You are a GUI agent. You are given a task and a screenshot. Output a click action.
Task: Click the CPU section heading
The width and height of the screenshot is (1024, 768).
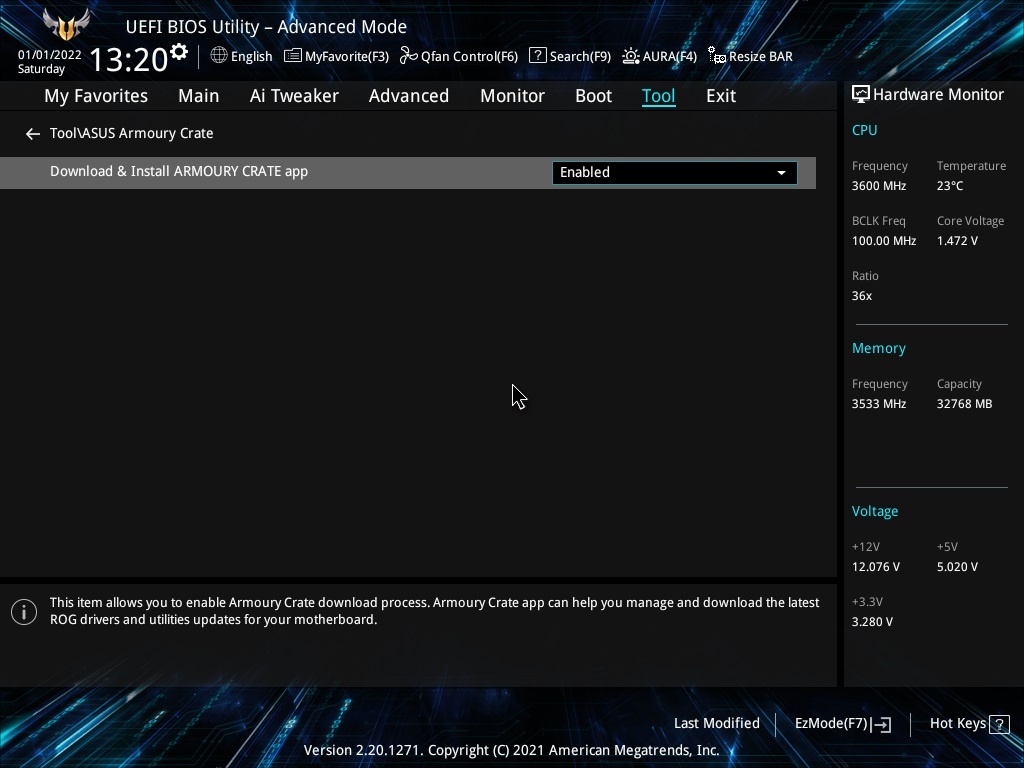tap(864, 130)
